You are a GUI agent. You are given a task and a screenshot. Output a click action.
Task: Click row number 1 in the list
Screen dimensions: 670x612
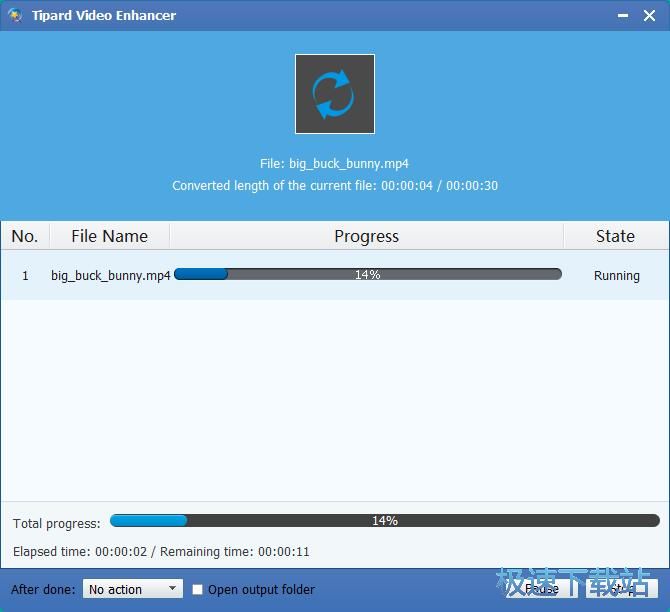pos(25,276)
